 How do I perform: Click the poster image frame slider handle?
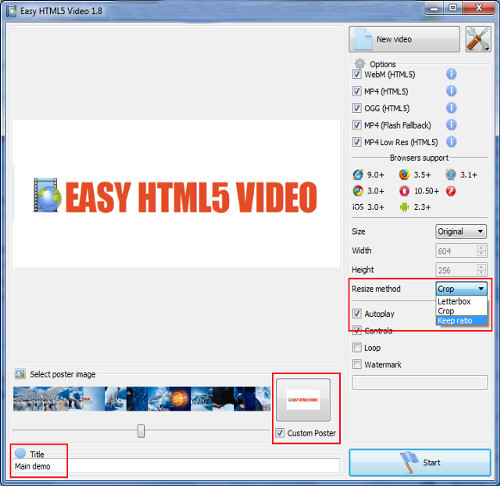click(141, 431)
